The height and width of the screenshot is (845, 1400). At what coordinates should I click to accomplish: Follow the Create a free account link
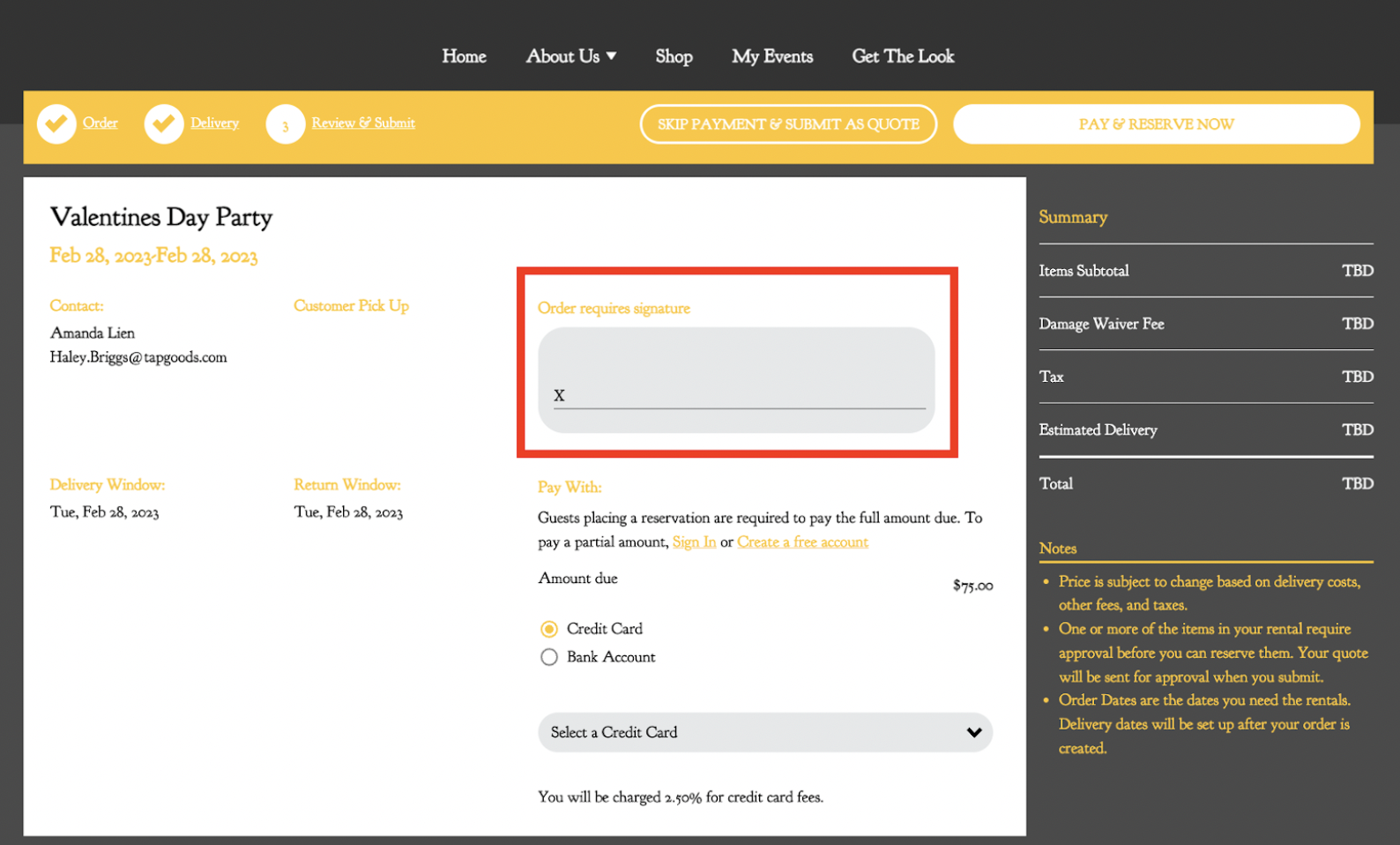[x=802, y=542]
